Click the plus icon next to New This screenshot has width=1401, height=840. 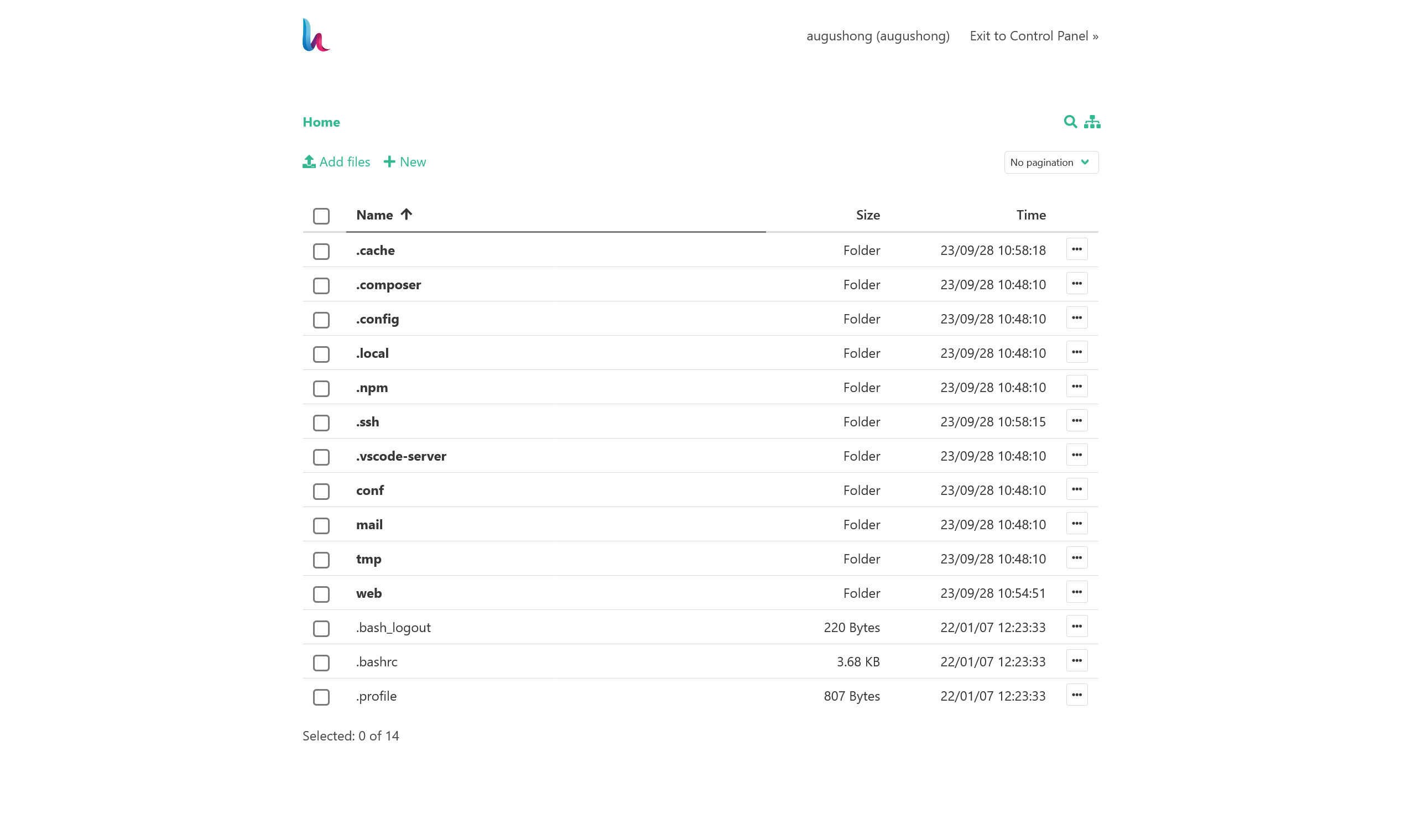[389, 162]
